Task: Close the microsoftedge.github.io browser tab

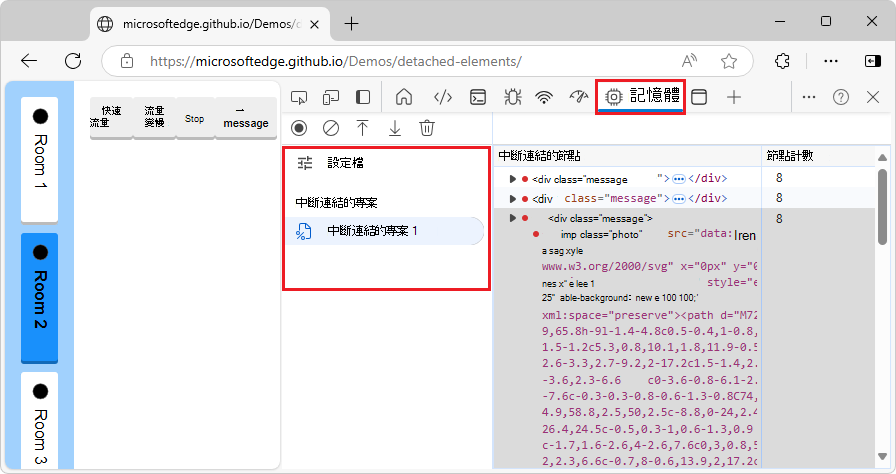Action: click(x=314, y=25)
